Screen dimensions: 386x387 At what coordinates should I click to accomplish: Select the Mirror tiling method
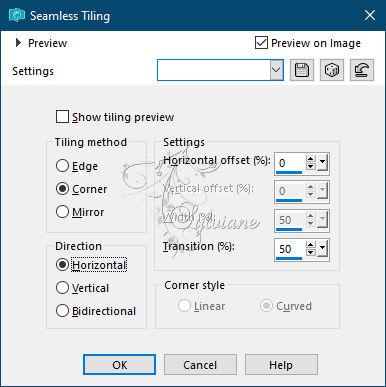(x=62, y=212)
